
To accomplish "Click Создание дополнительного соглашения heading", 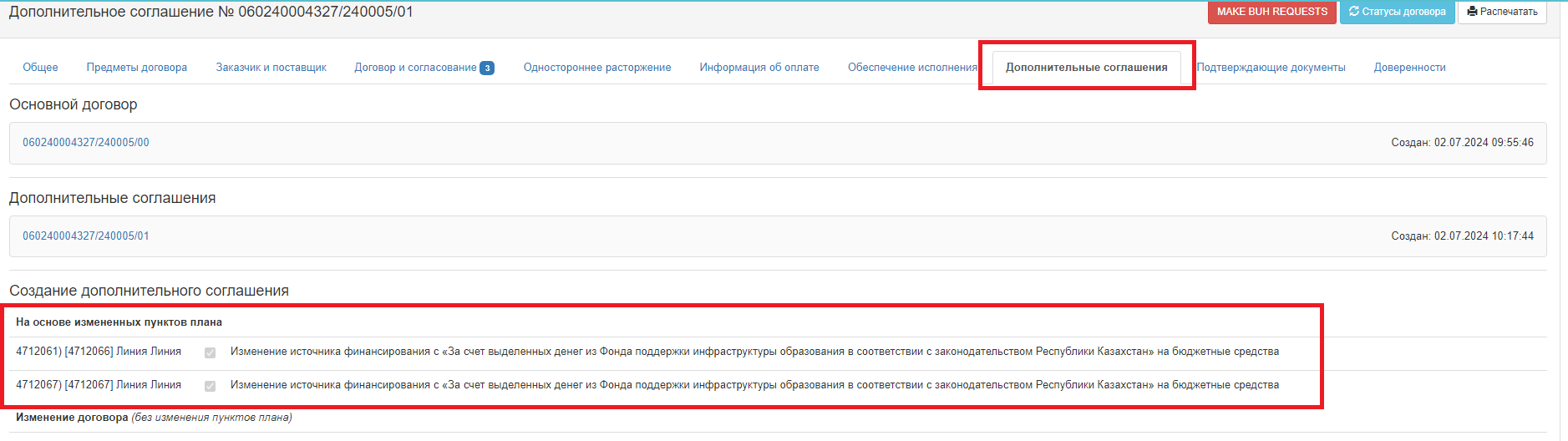I will click(x=150, y=291).
